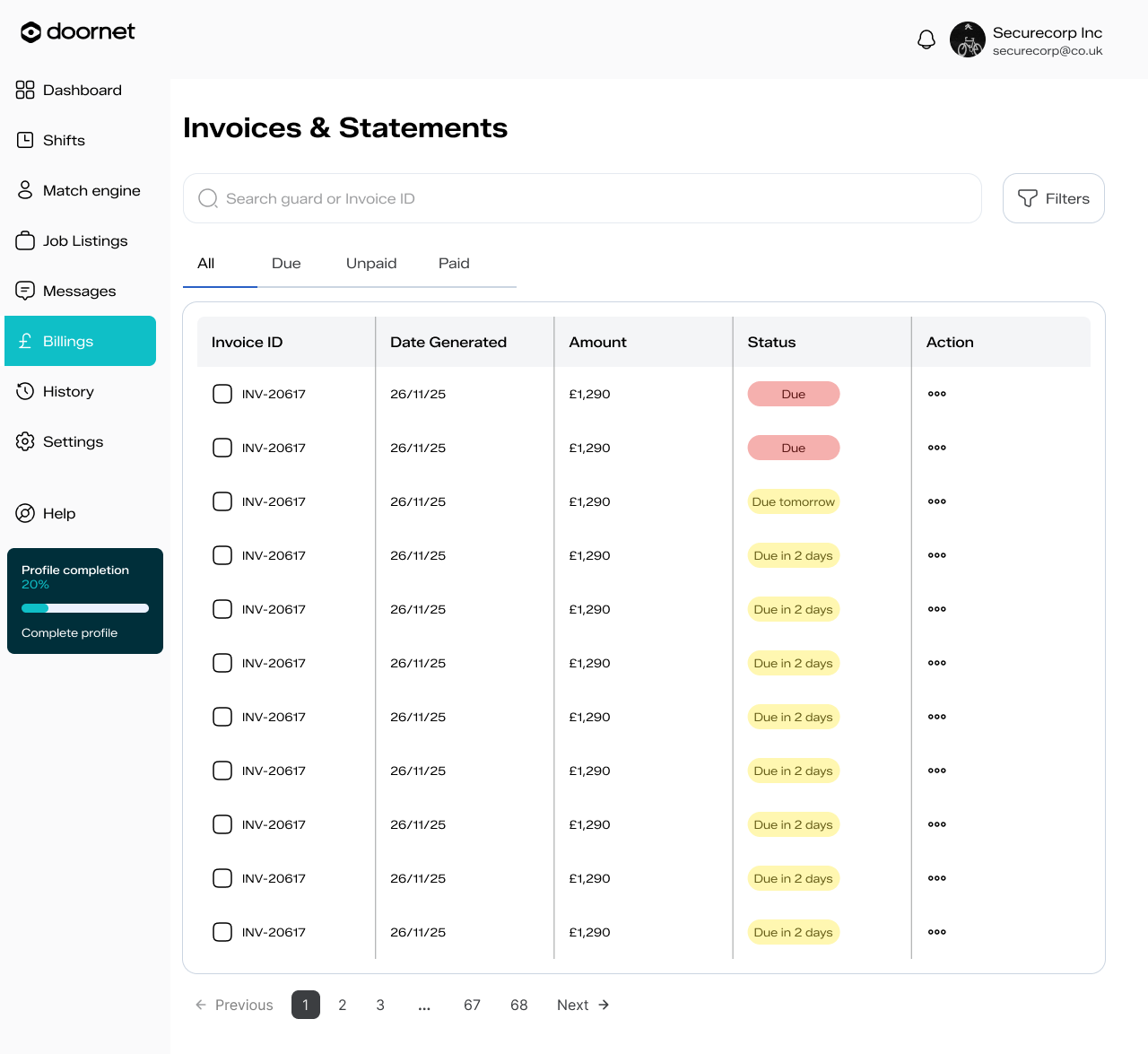Select the Unpaid tab
1148x1054 pixels.
pos(370,263)
